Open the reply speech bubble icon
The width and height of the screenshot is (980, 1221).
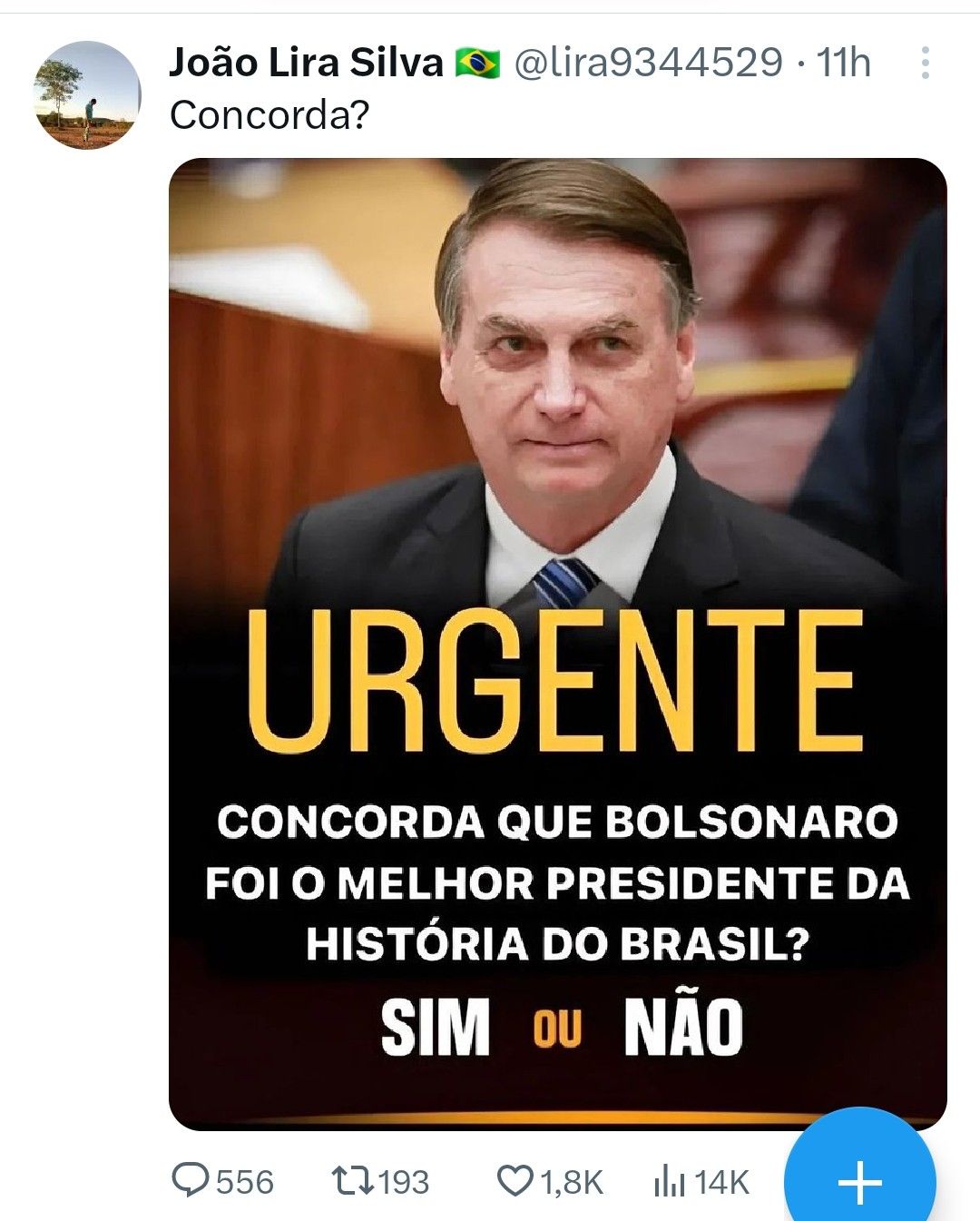[191, 1180]
